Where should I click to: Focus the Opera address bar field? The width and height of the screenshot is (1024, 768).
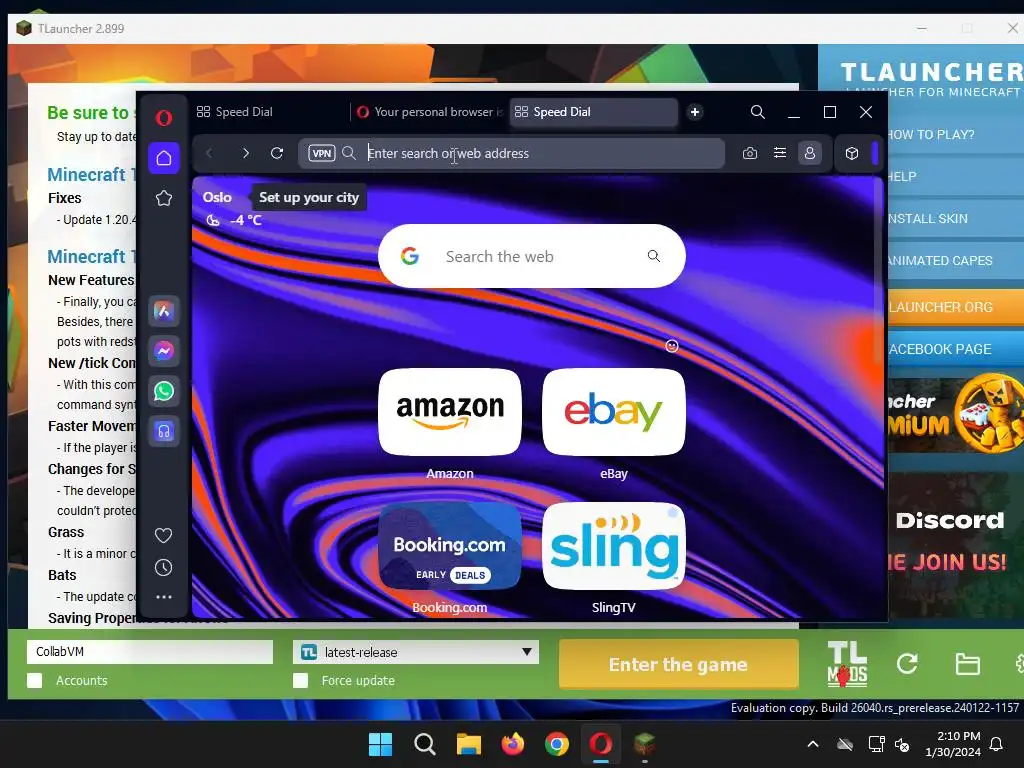click(511, 153)
